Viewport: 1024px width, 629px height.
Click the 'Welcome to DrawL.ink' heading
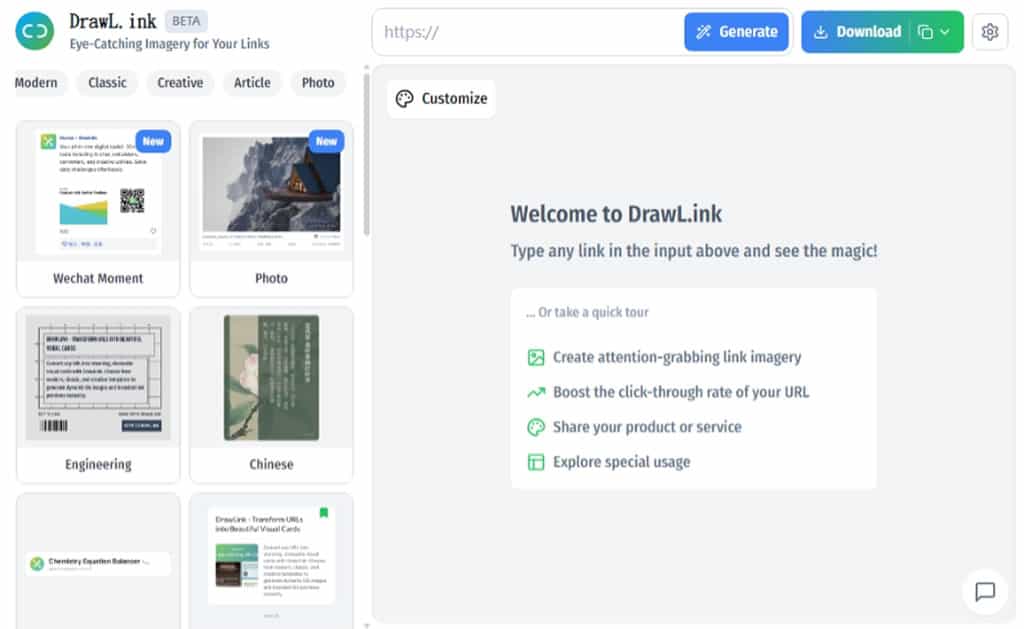(x=616, y=214)
